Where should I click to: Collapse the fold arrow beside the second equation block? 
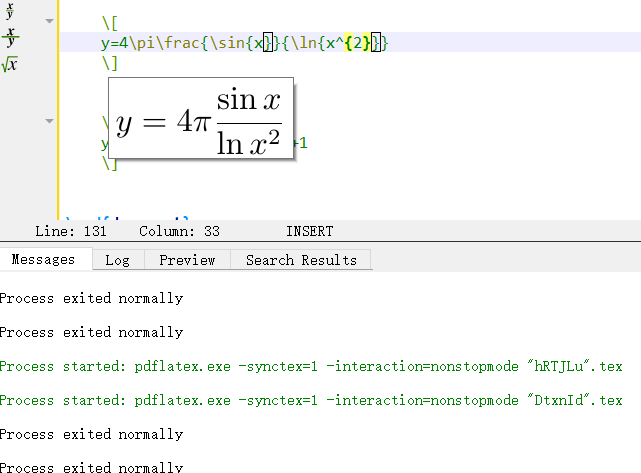point(49,121)
